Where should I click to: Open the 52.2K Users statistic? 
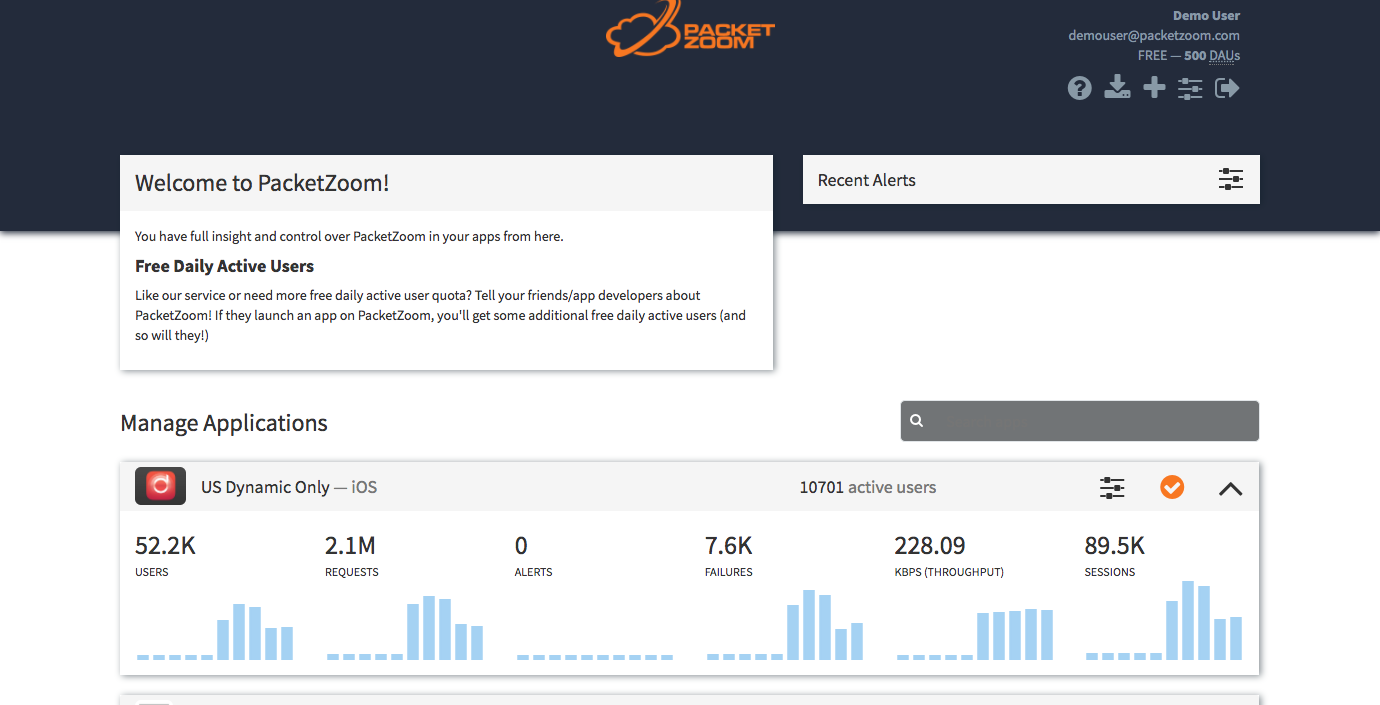pos(166,546)
